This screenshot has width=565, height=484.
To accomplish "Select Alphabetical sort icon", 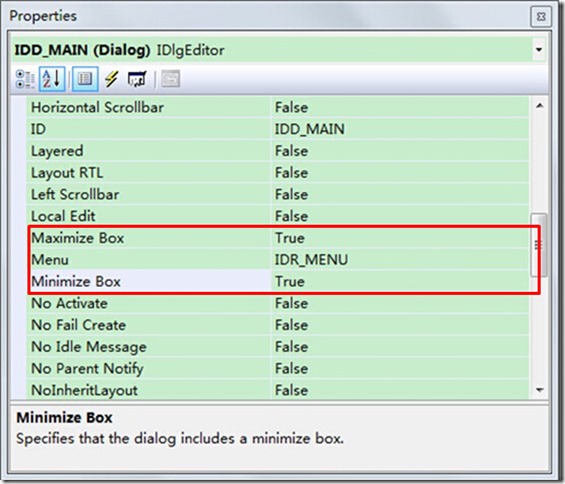I will [x=52, y=79].
